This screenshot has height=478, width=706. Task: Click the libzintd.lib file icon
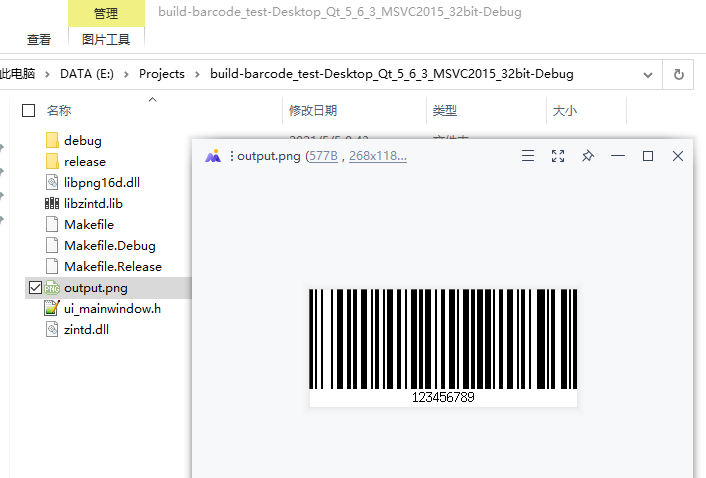pyautogui.click(x=52, y=204)
